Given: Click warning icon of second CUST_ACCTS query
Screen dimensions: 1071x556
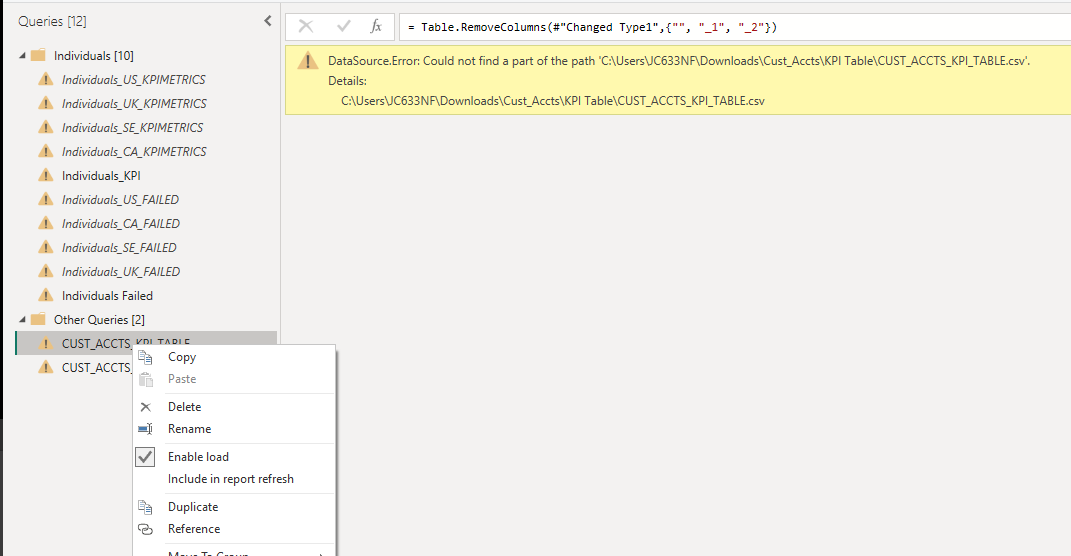Looking at the screenshot, I should (46, 367).
